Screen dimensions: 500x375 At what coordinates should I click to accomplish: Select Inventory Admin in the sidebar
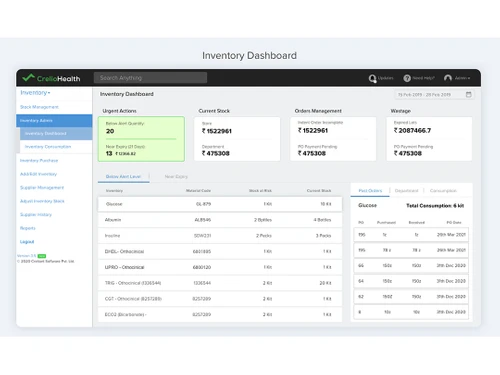[54, 120]
